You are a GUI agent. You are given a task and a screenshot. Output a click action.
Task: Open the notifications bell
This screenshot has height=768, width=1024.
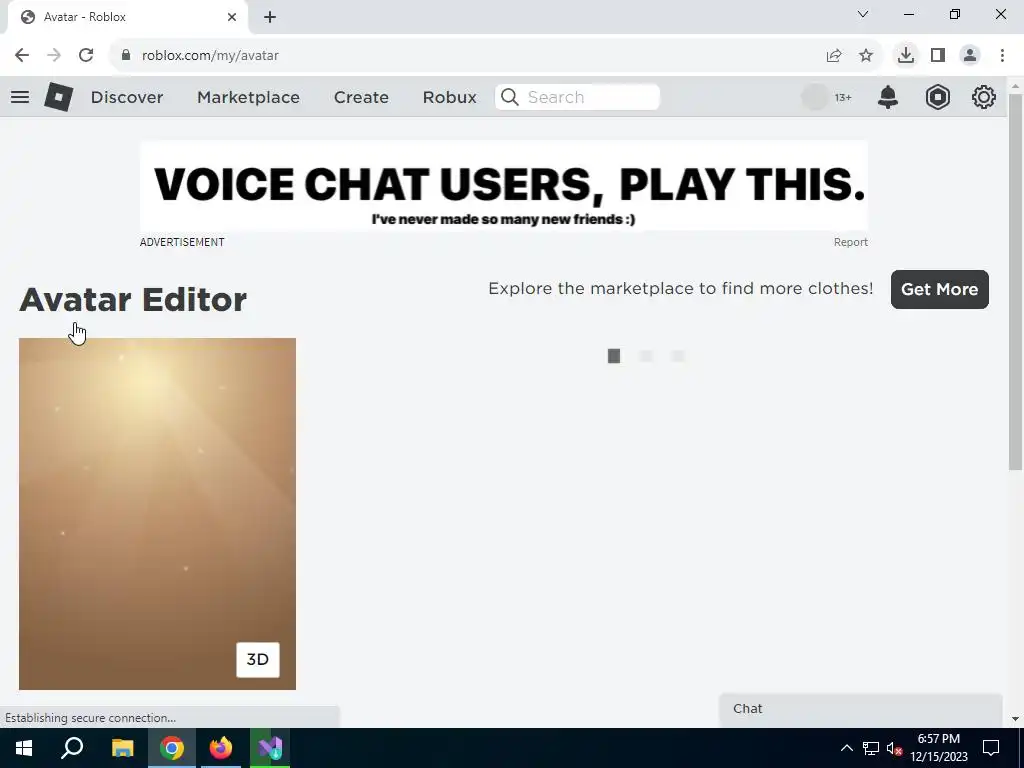pos(888,97)
